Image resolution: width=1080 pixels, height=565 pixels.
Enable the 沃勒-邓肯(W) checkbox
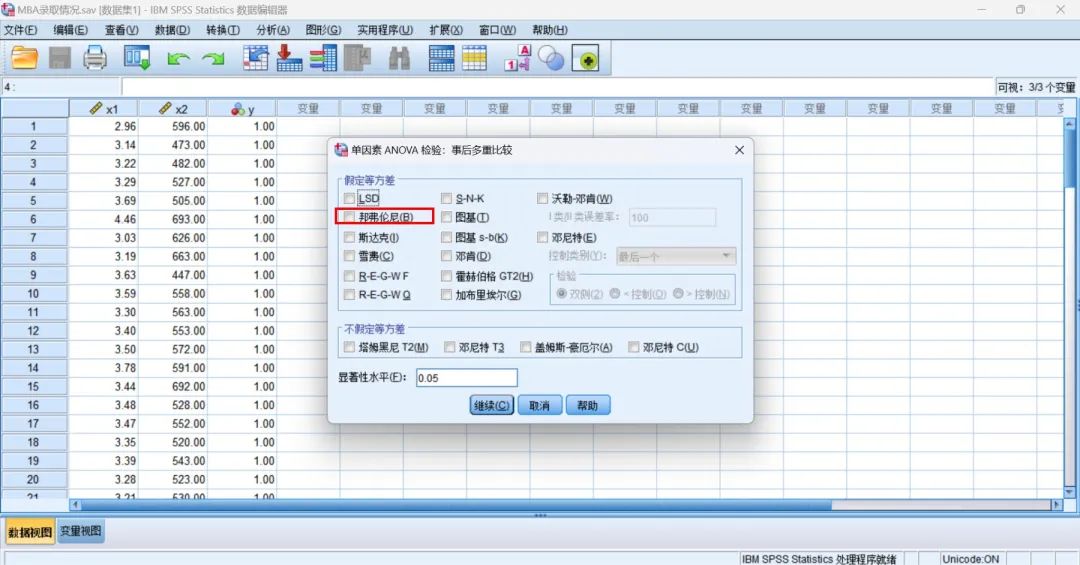click(543, 198)
